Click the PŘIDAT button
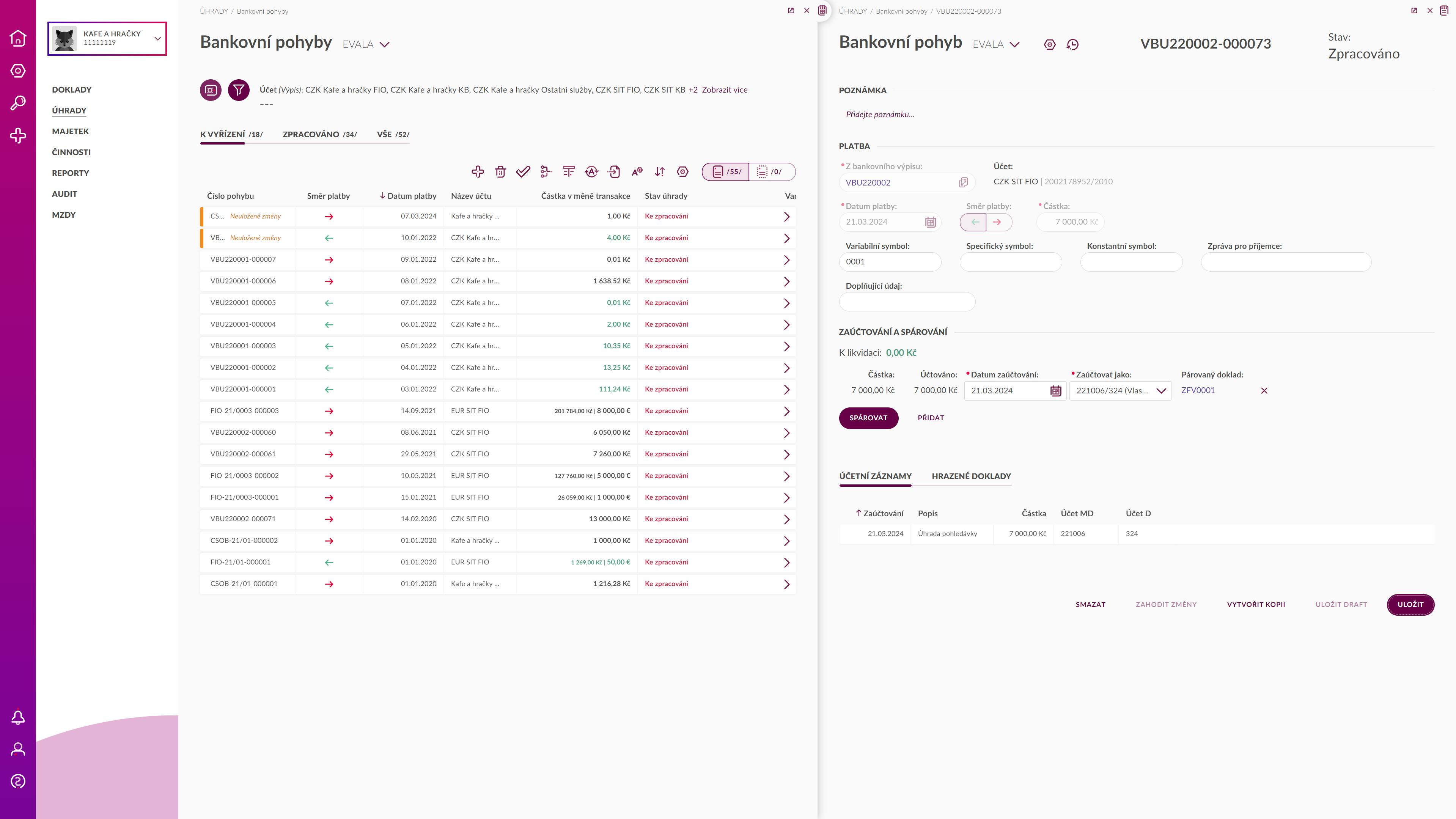1456x819 pixels. tap(931, 418)
